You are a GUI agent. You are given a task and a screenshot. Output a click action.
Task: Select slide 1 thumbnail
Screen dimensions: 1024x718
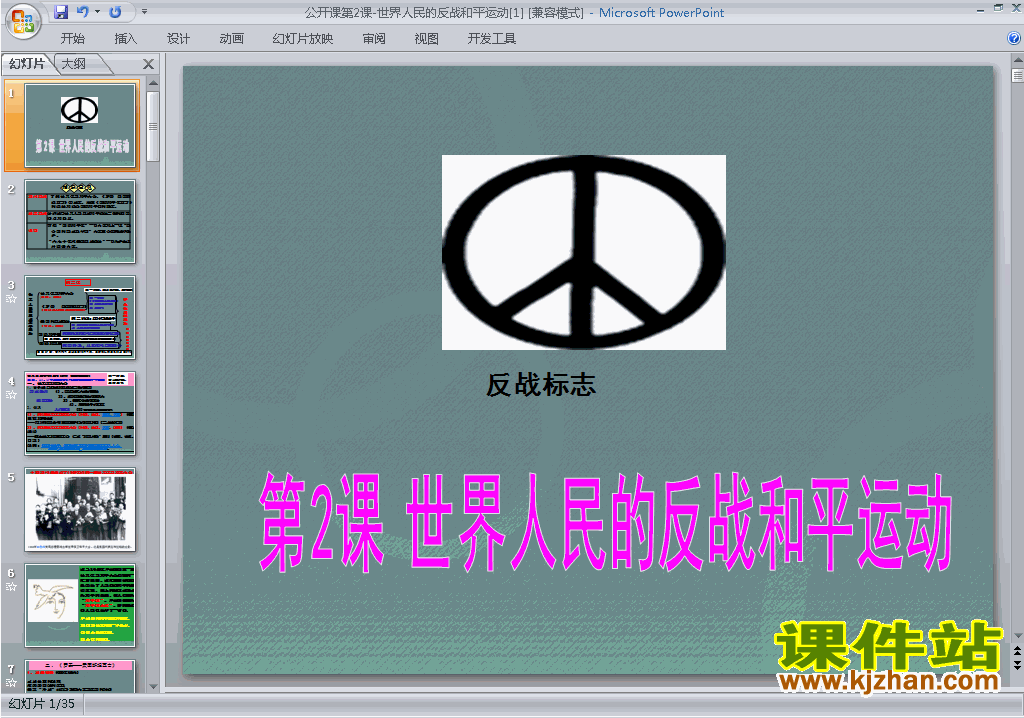80,126
